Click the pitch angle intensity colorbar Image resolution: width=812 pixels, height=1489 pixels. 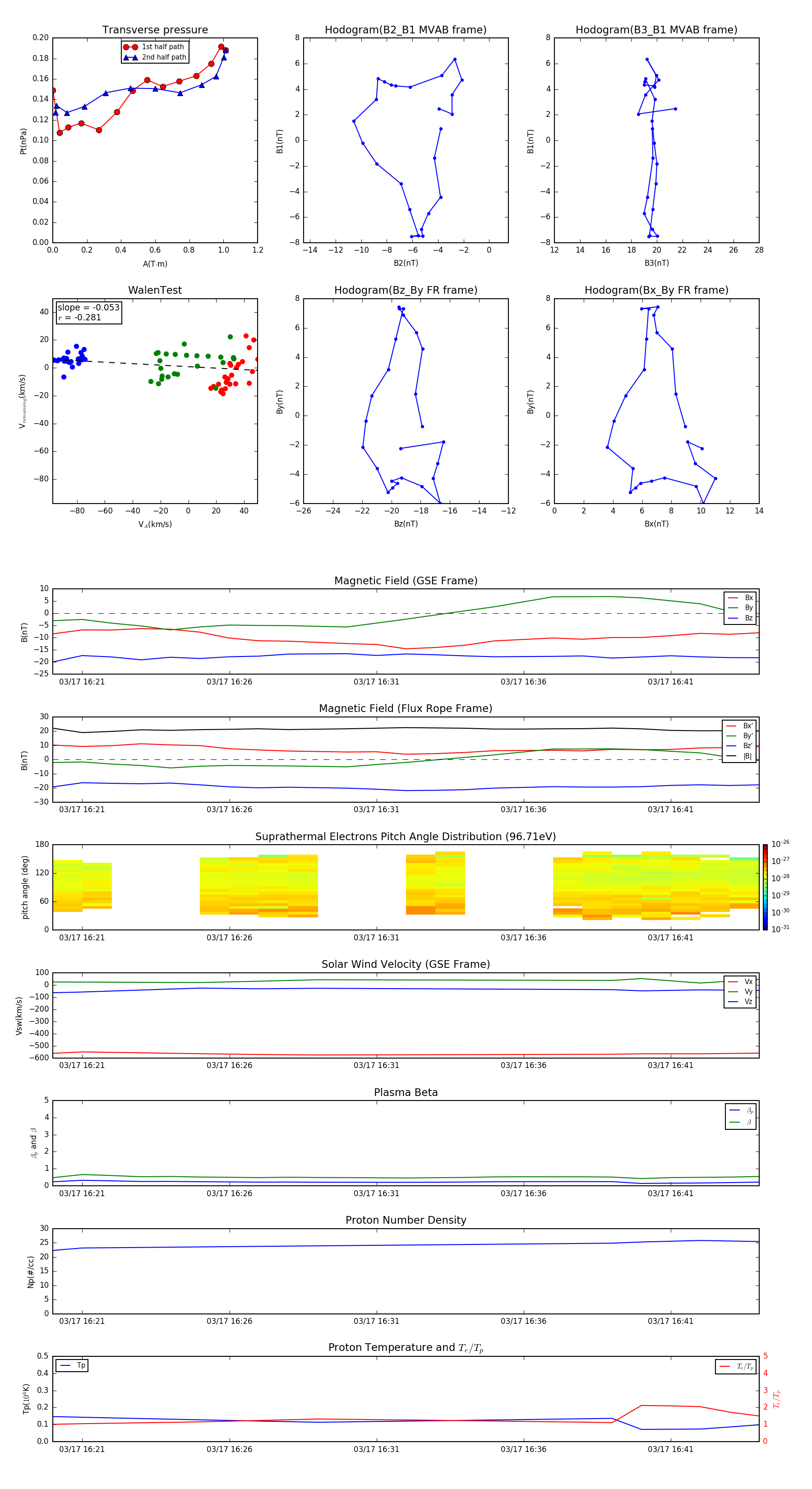tap(765, 888)
